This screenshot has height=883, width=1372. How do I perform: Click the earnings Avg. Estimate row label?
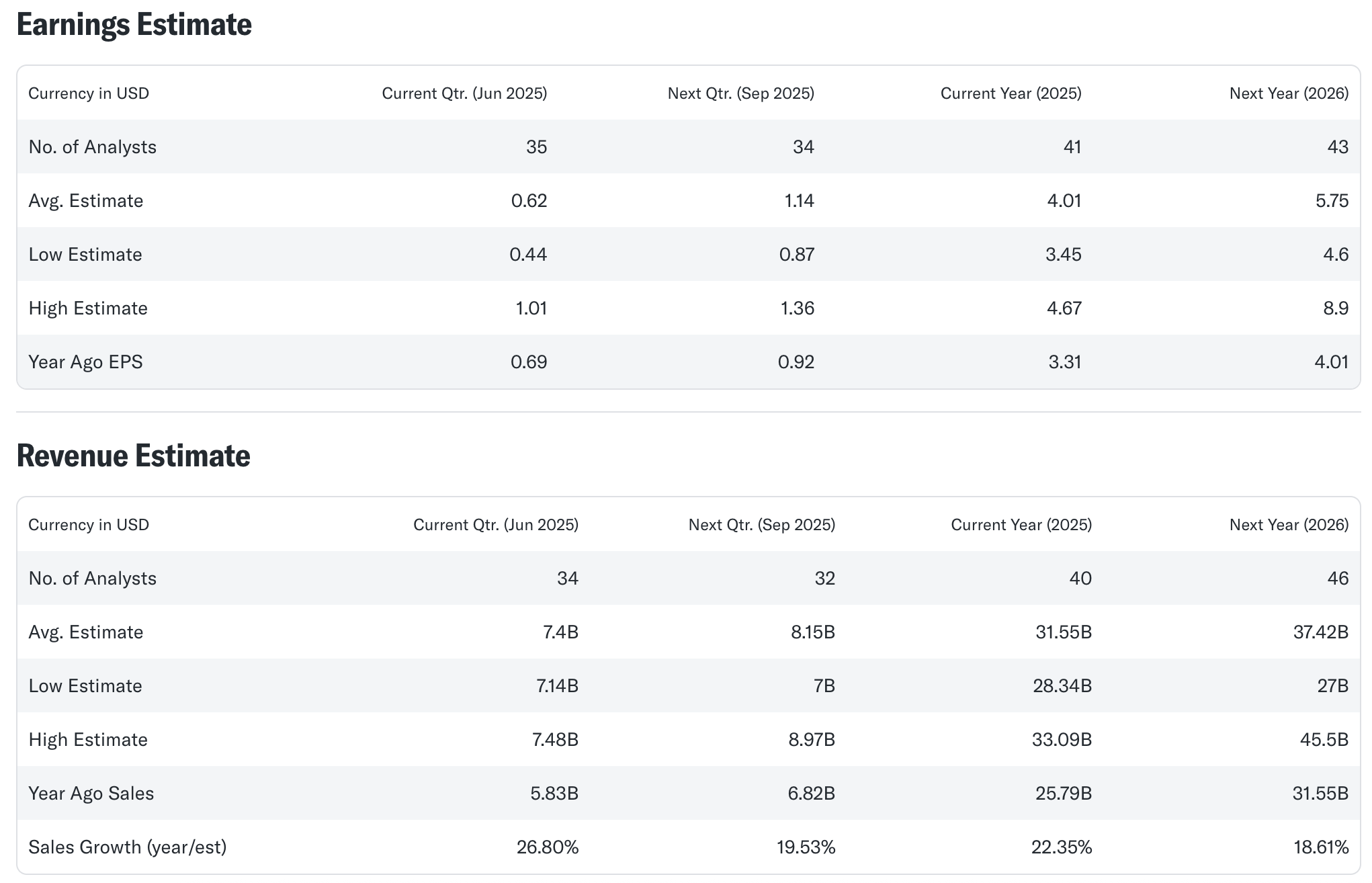click(85, 201)
